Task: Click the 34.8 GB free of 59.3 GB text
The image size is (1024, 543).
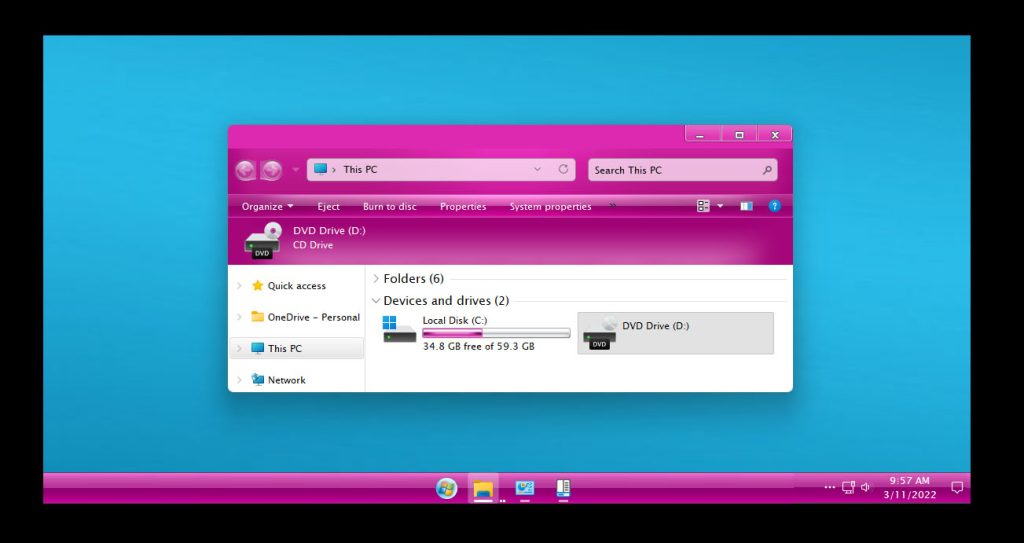Action: click(479, 346)
